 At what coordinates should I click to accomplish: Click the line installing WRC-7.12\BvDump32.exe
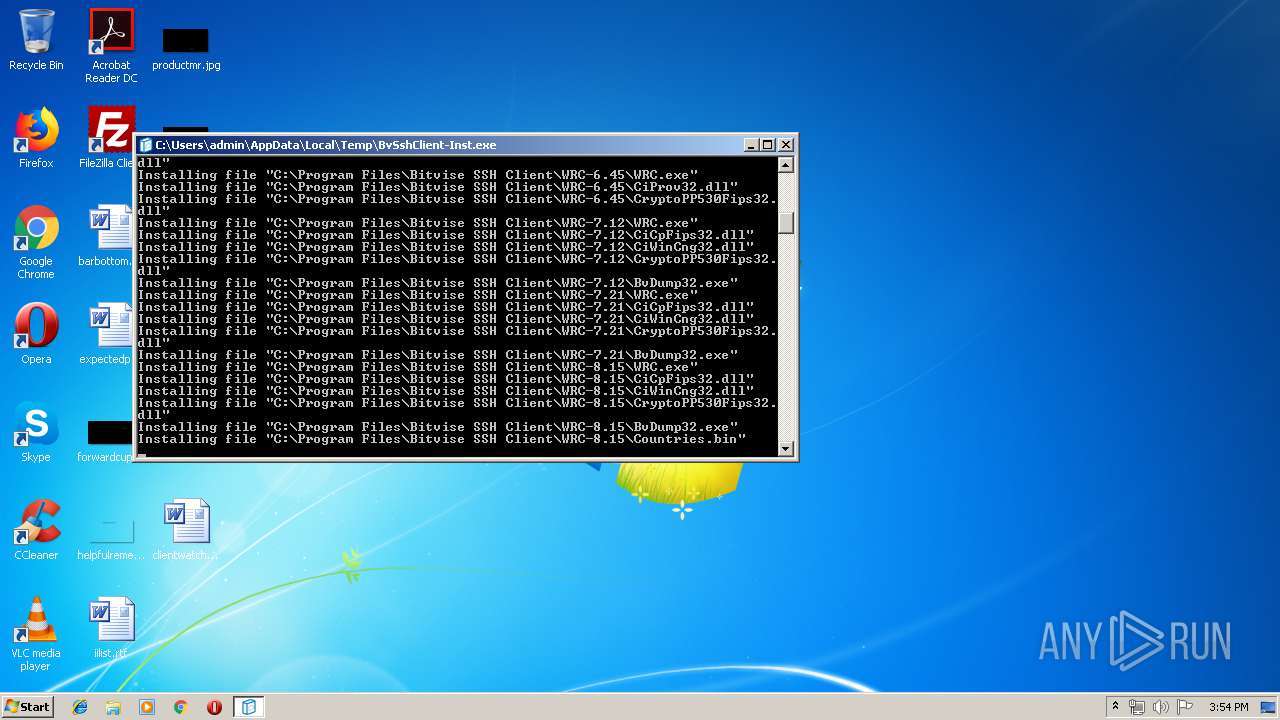438,283
